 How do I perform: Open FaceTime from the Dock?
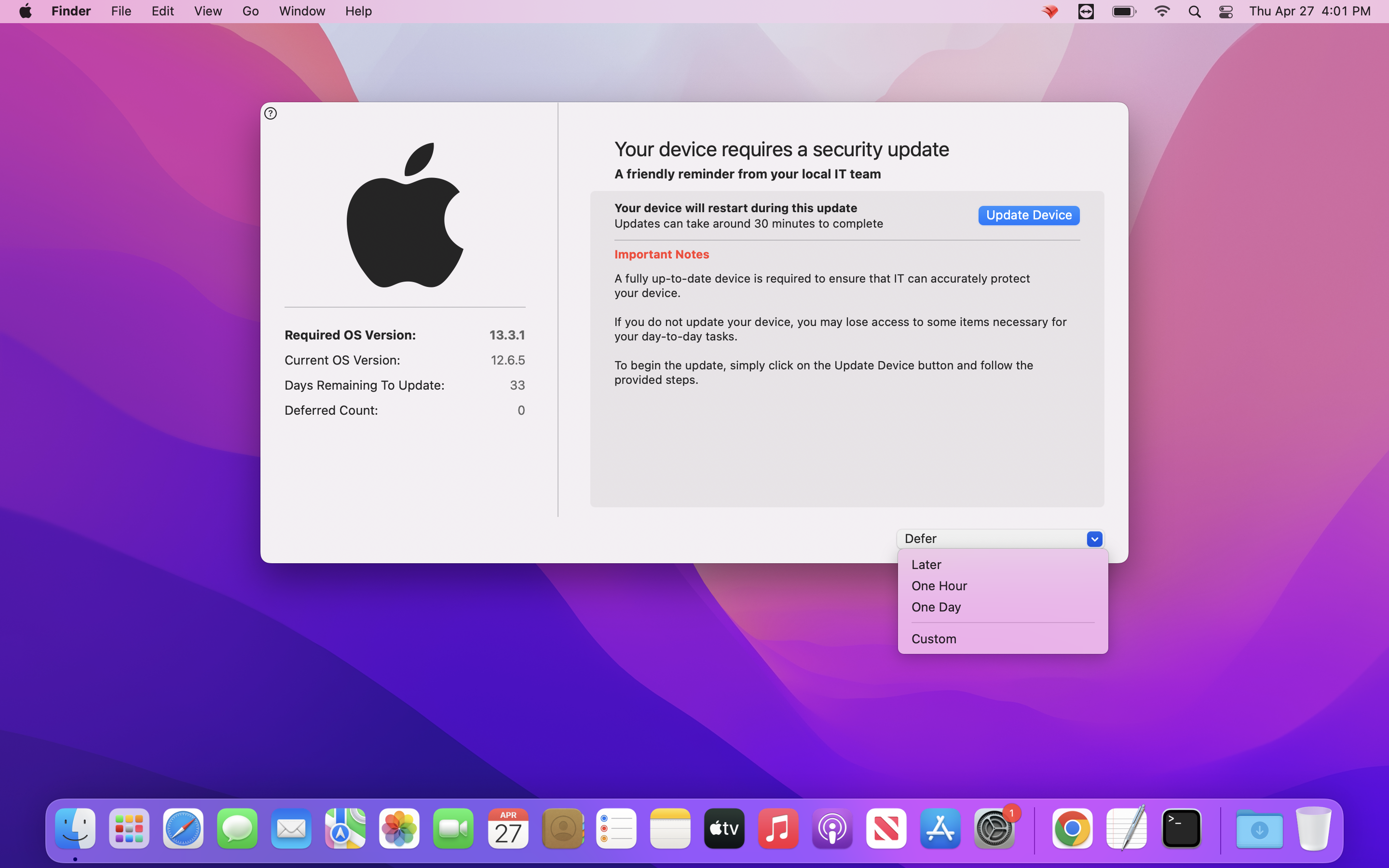tap(453, 828)
